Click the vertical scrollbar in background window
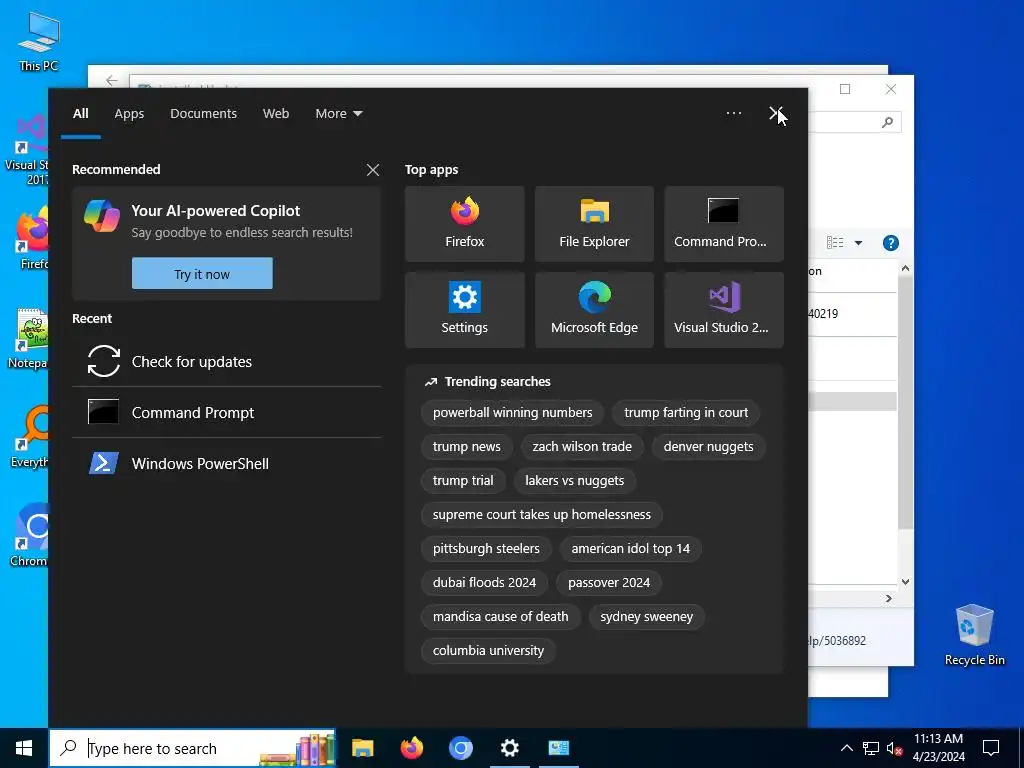The image size is (1024, 768). click(x=904, y=402)
